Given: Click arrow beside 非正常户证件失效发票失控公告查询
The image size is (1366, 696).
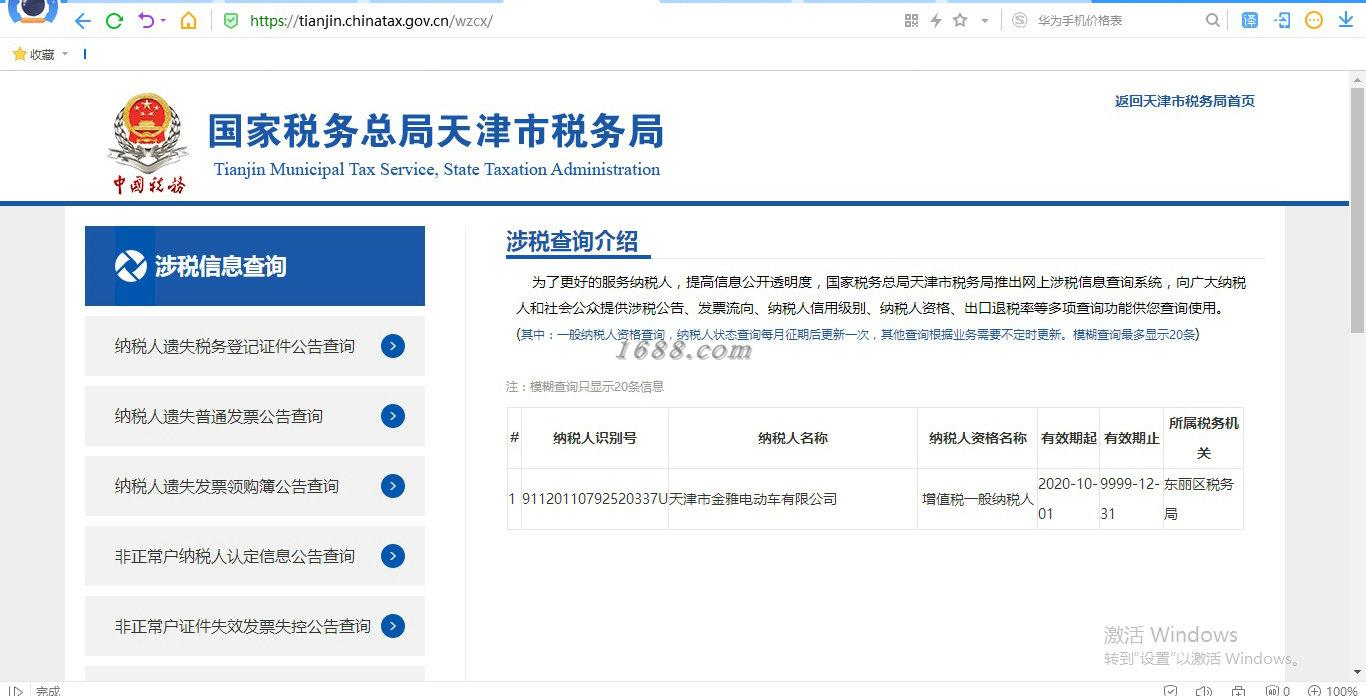Looking at the screenshot, I should [393, 626].
